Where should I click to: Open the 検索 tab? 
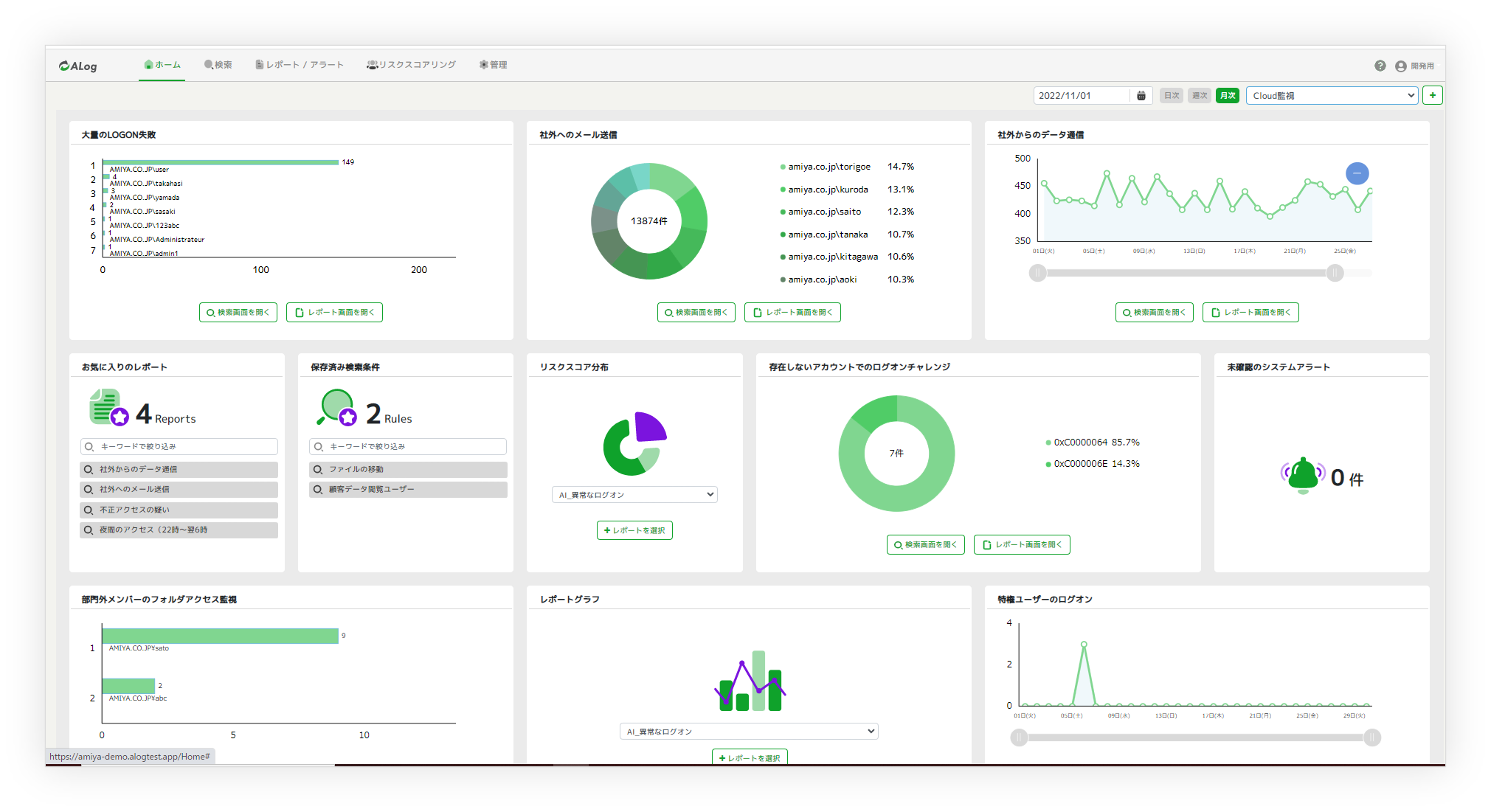pos(218,65)
